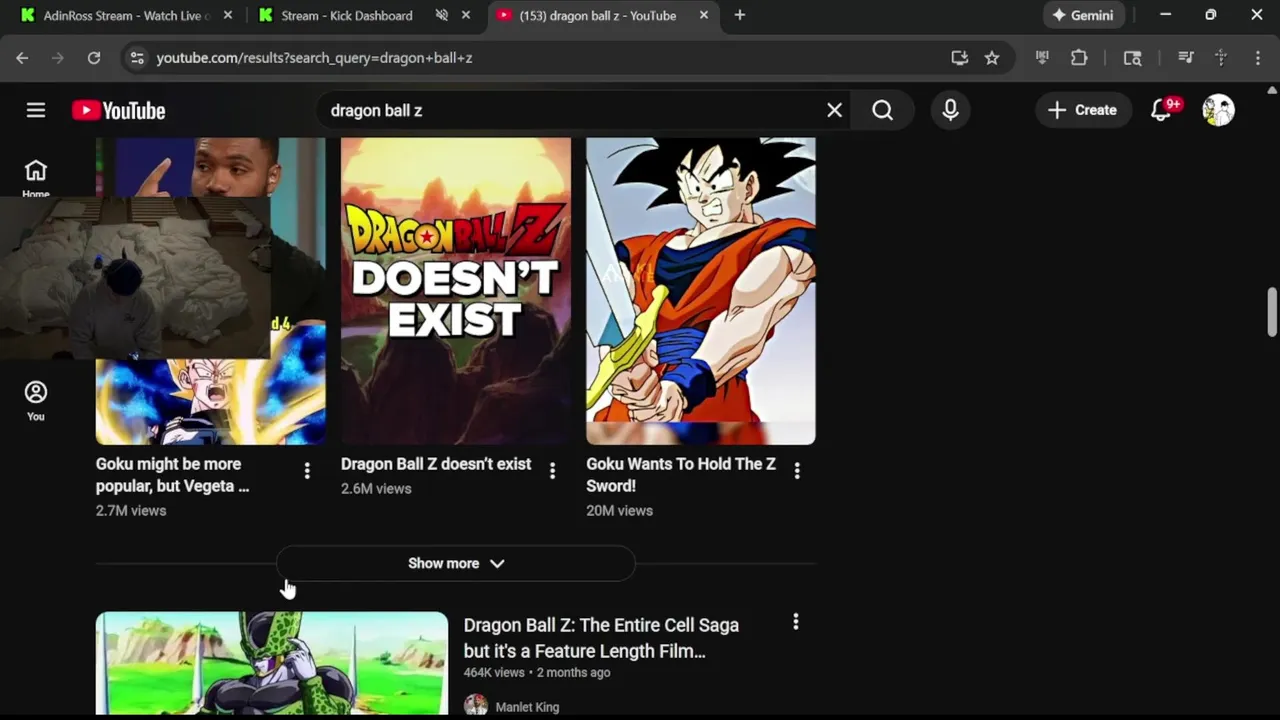Go back in browser history
Viewport: 1280px width, 720px height.
22,58
